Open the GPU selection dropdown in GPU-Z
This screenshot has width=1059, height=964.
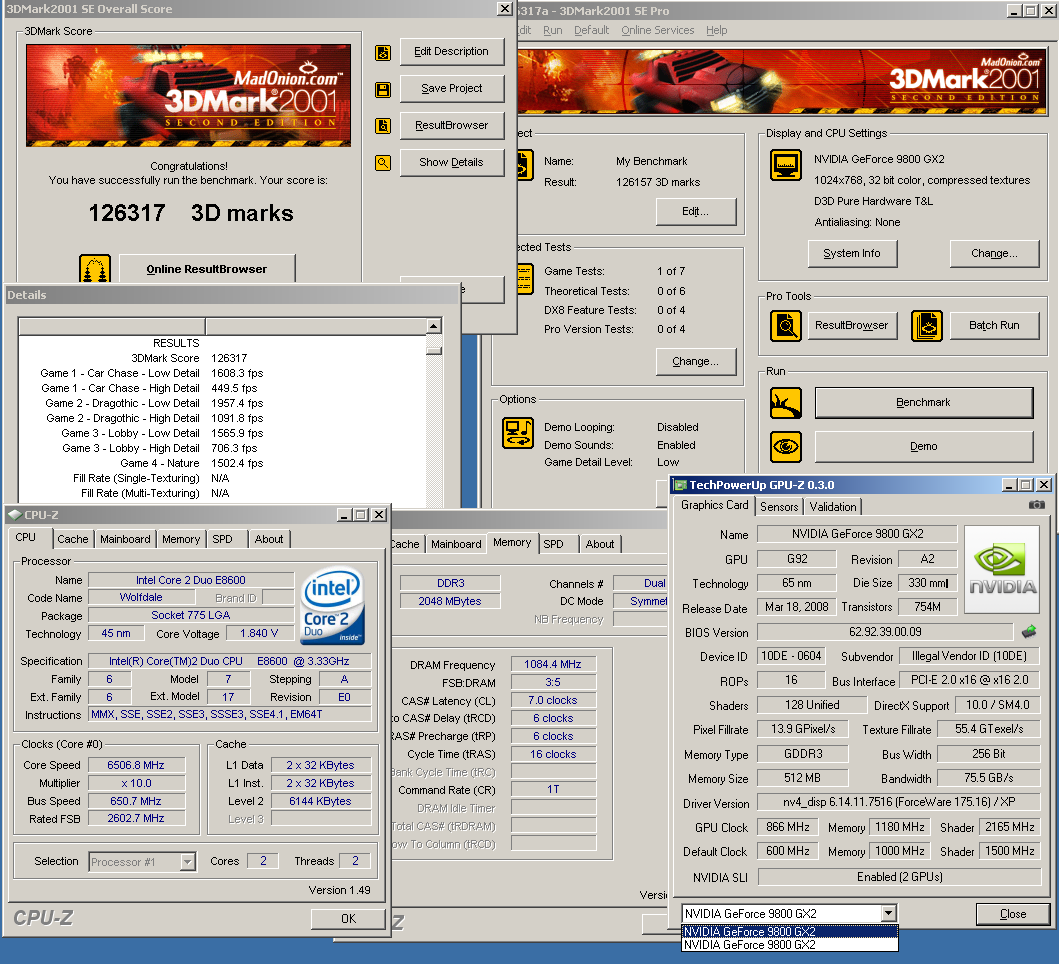click(x=889, y=913)
